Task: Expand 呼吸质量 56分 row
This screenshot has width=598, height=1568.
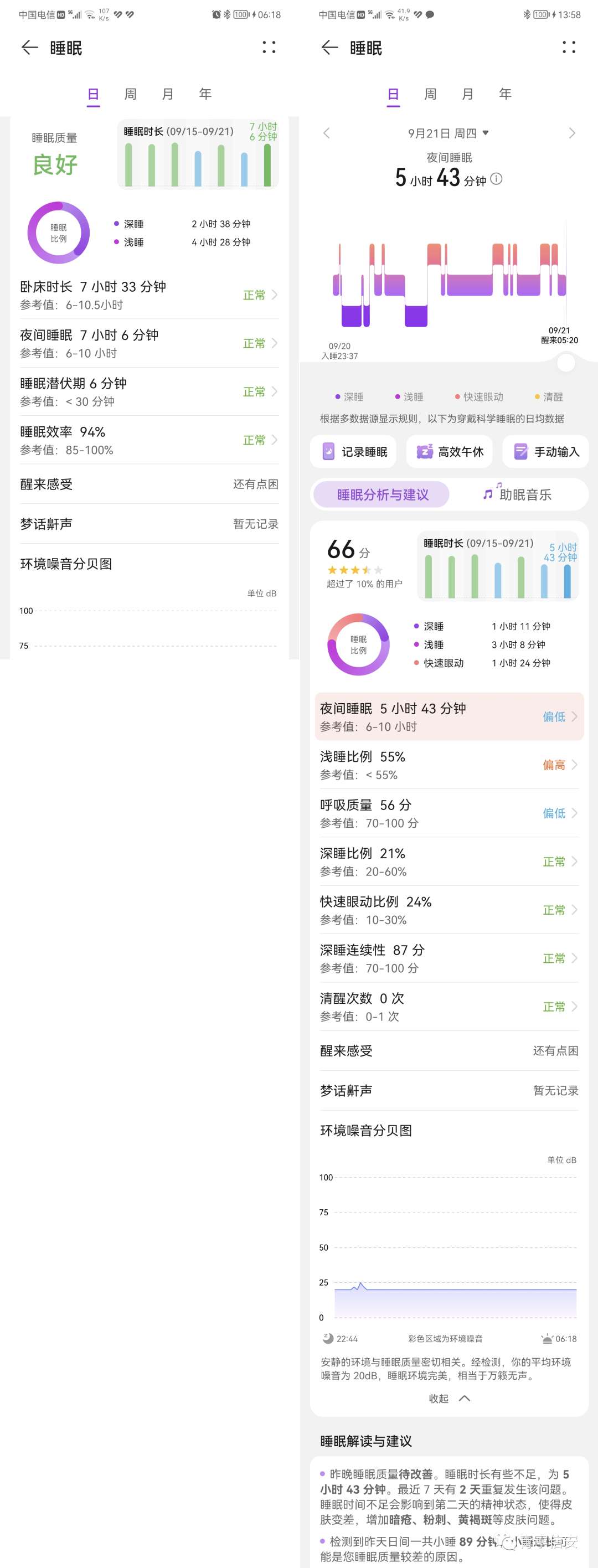Action: click(x=450, y=813)
